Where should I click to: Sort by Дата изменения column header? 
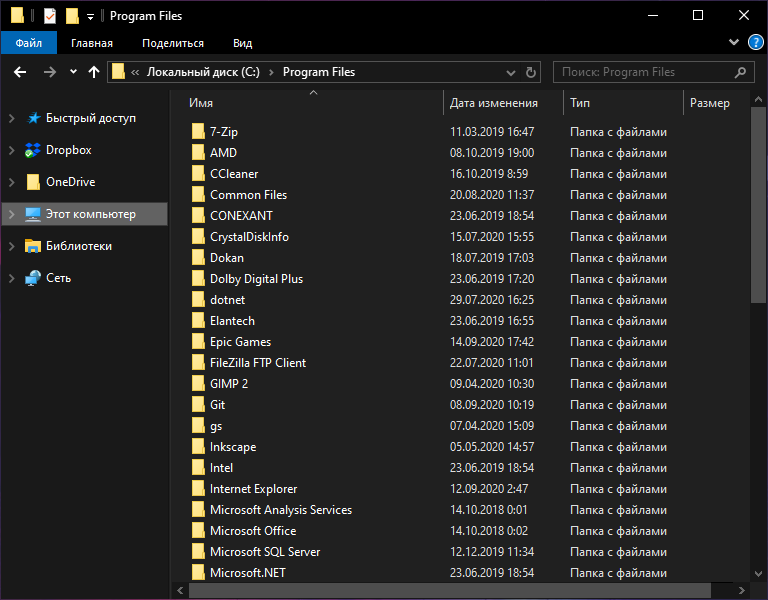click(x=494, y=103)
